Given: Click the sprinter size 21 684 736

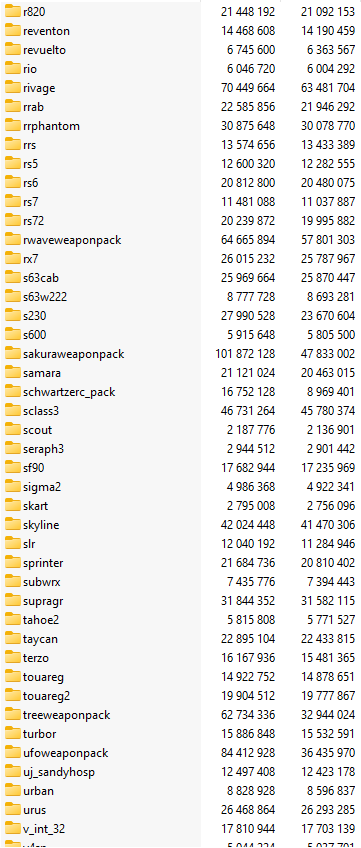Looking at the screenshot, I should [x=248, y=562].
